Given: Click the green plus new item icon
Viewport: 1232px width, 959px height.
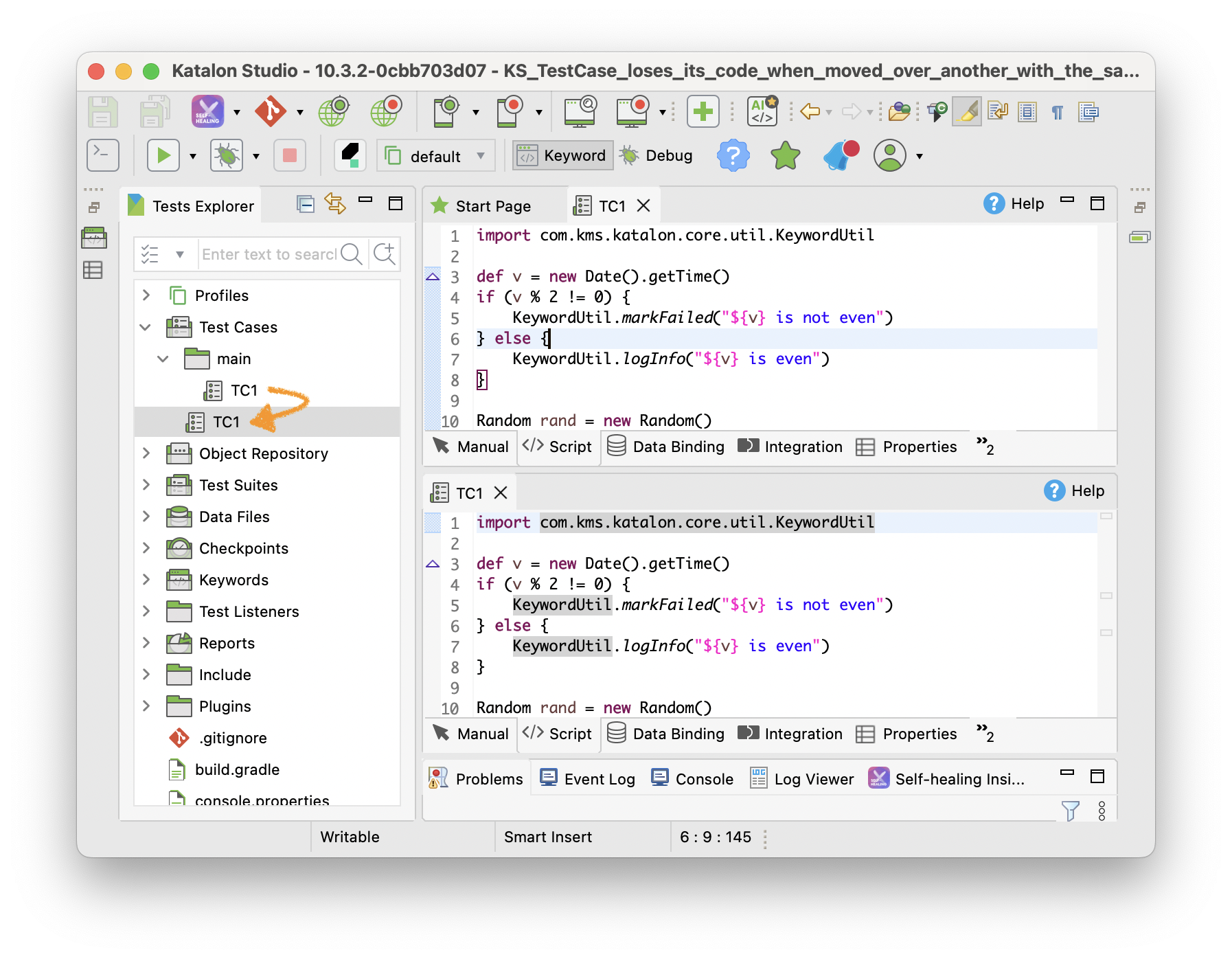Looking at the screenshot, I should coord(703,111).
